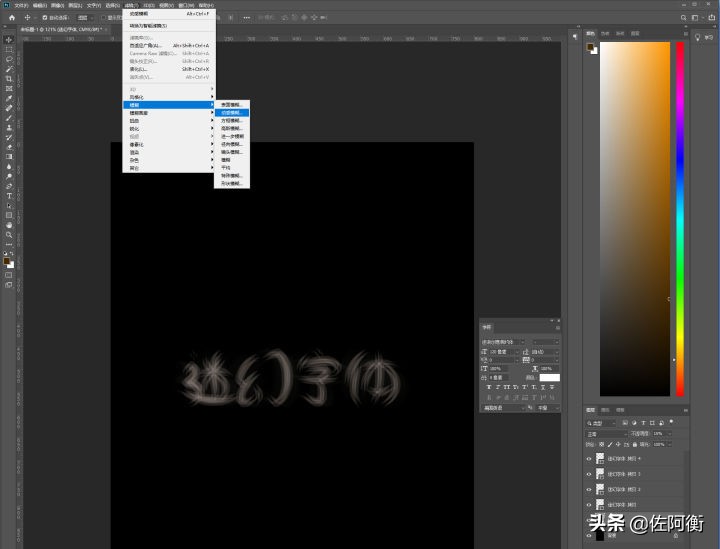This screenshot has height=549, width=720.
Task: Toggle the Auto-Select checkbox in options bar
Action: click(44, 17)
